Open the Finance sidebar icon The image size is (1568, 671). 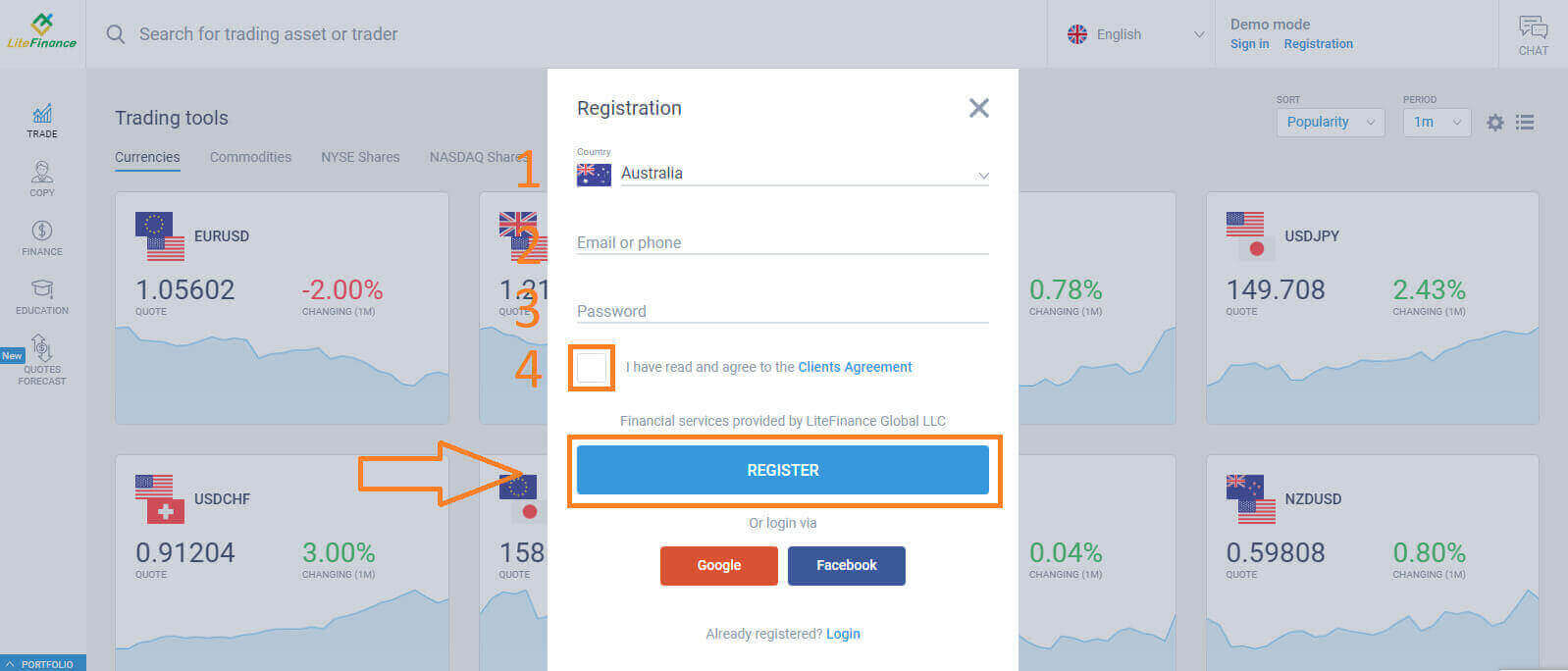tap(42, 237)
